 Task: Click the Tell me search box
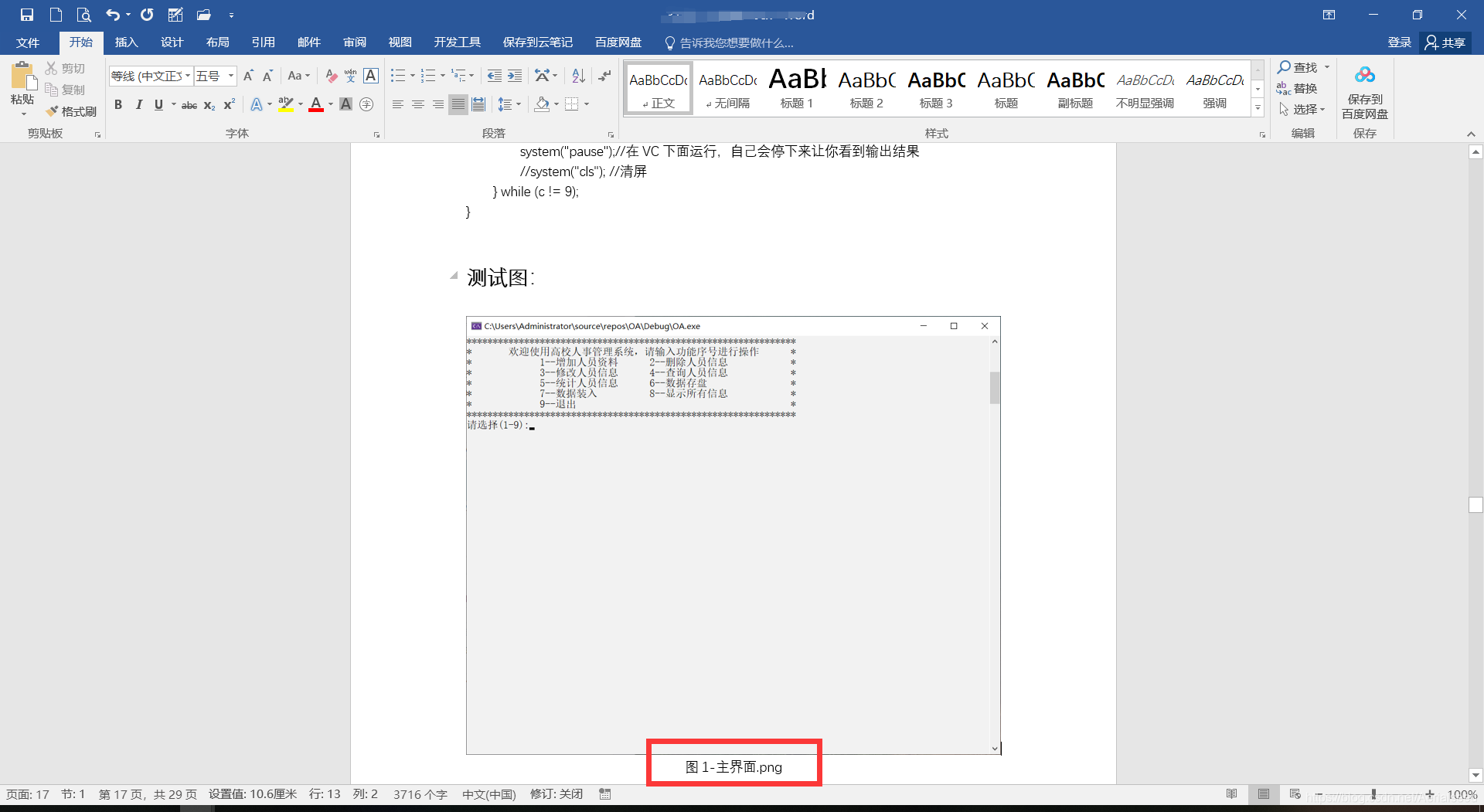(x=729, y=42)
